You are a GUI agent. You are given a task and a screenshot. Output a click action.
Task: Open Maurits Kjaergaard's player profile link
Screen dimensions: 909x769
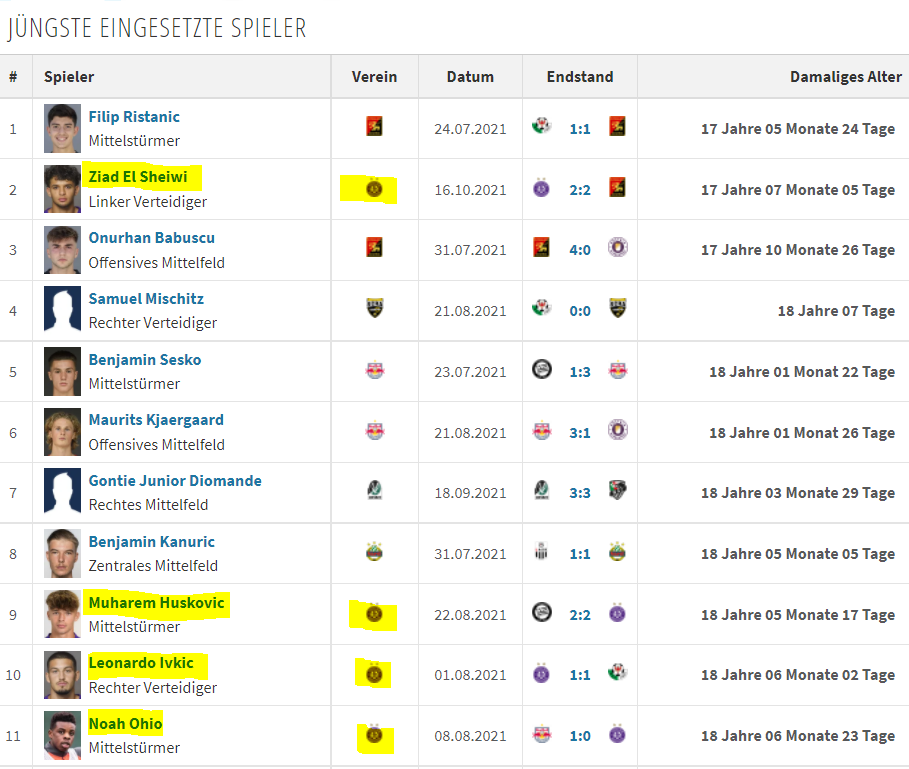pyautogui.click(x=156, y=420)
